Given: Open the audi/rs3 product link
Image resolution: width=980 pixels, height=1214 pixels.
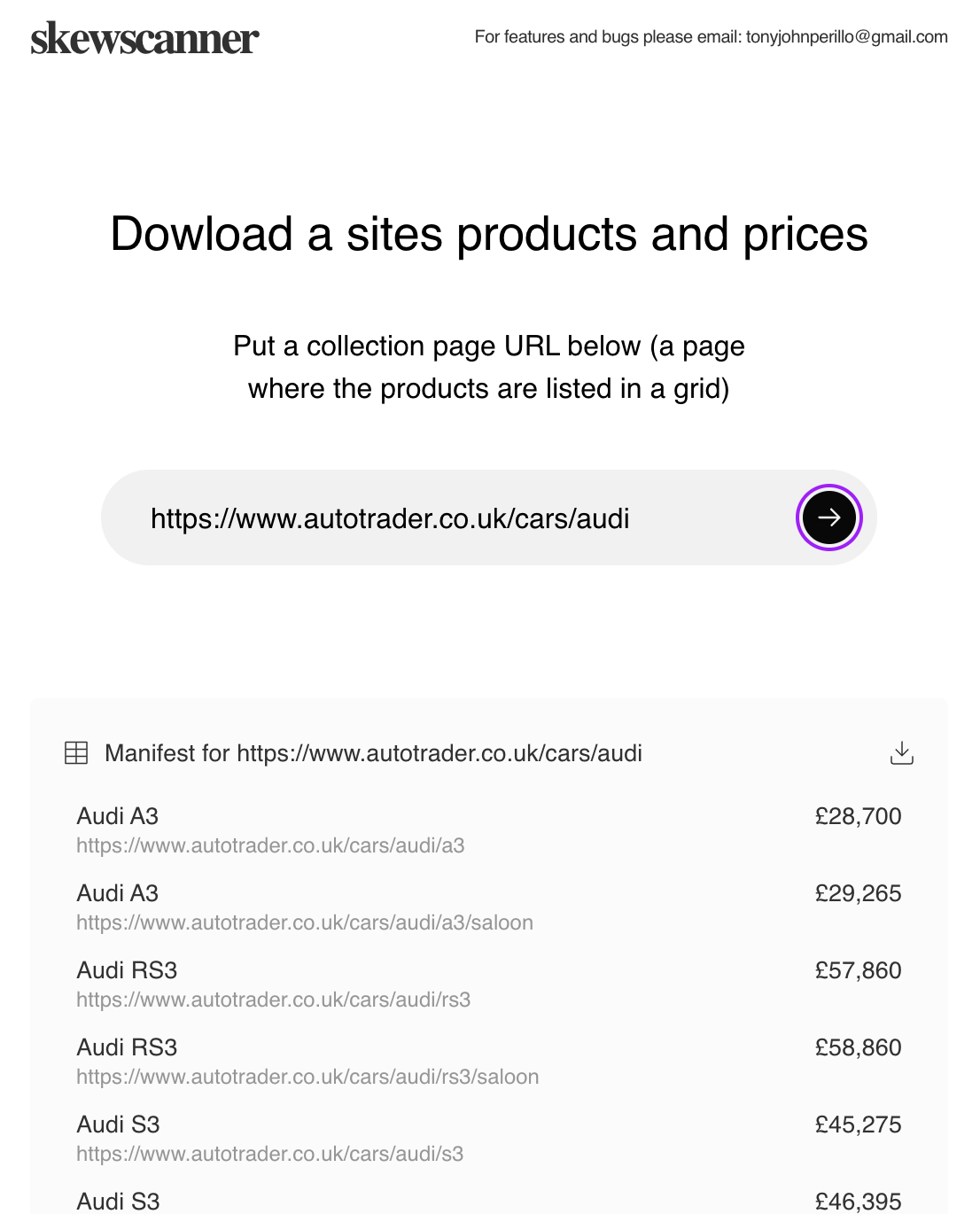Looking at the screenshot, I should [273, 1000].
